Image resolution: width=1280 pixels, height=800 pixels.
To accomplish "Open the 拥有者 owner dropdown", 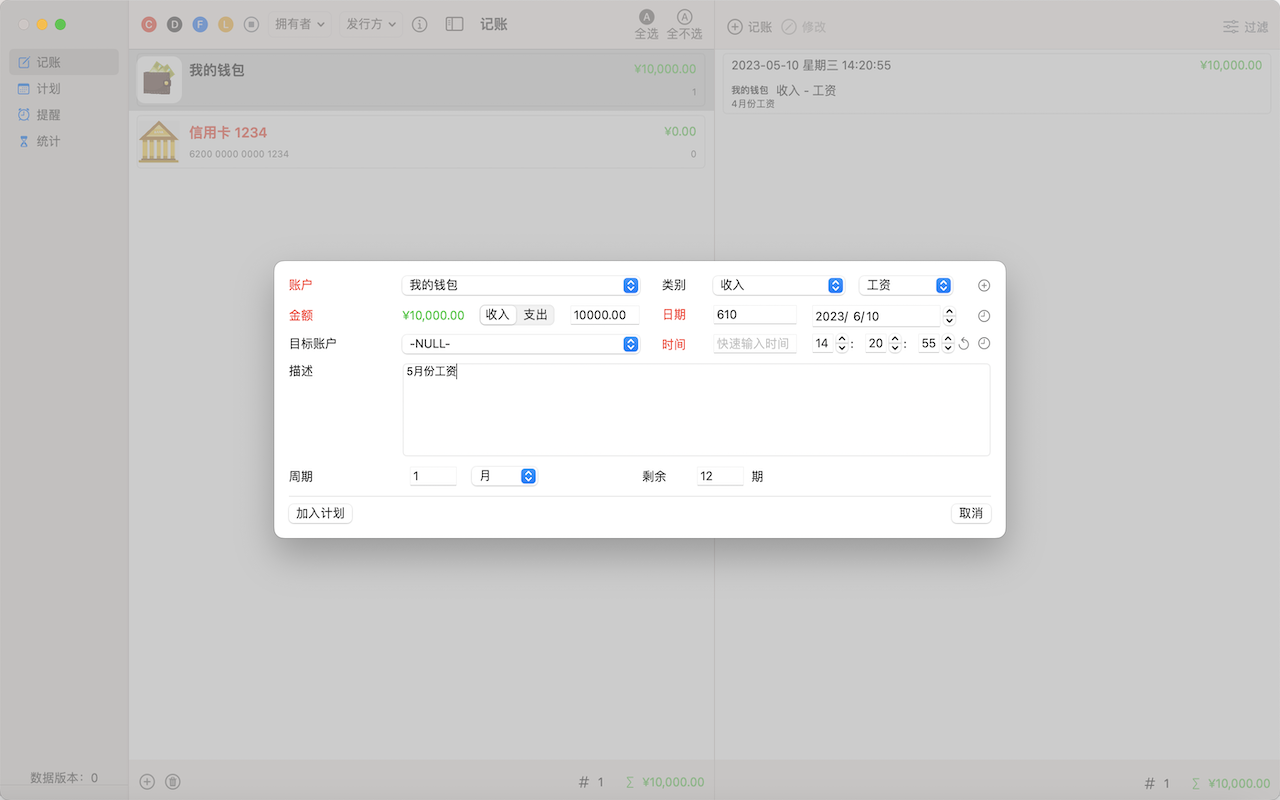I will (x=300, y=24).
